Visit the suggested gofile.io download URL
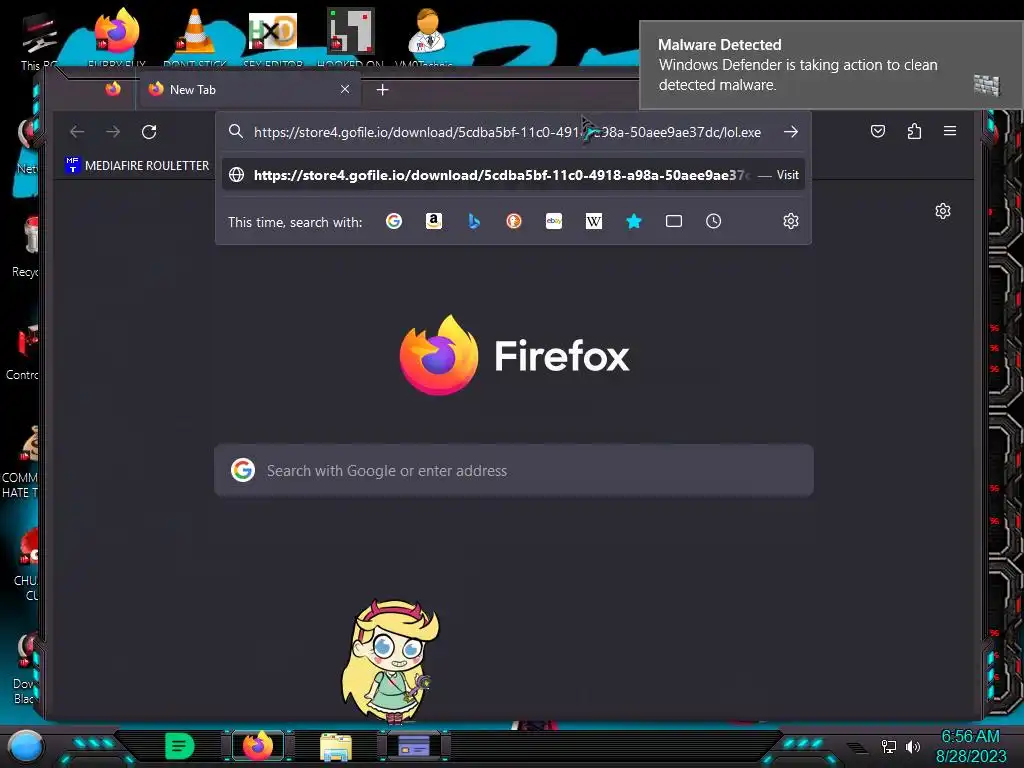This screenshot has width=1024, height=768. click(x=513, y=175)
